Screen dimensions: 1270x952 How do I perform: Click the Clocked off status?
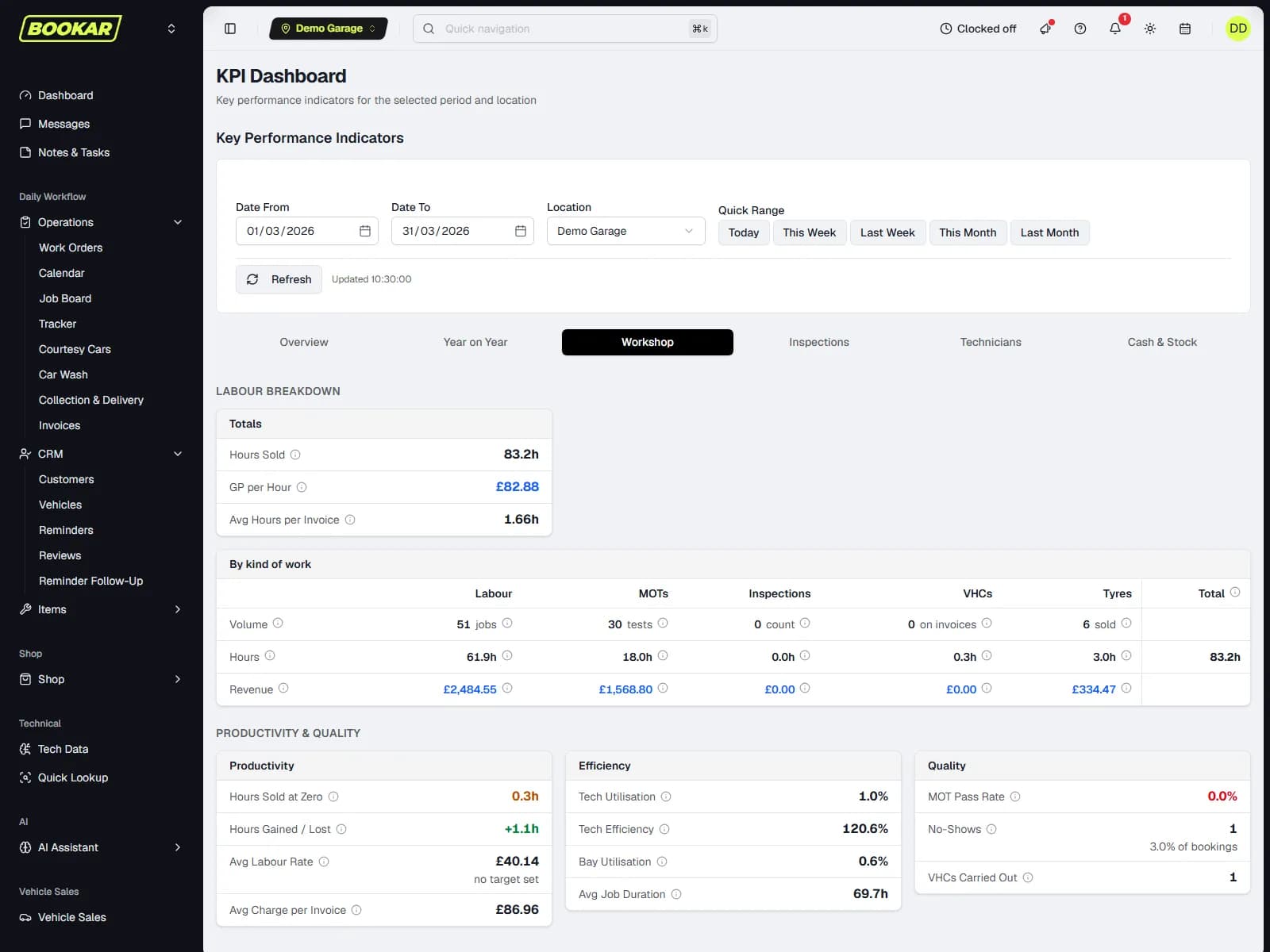[x=978, y=29]
